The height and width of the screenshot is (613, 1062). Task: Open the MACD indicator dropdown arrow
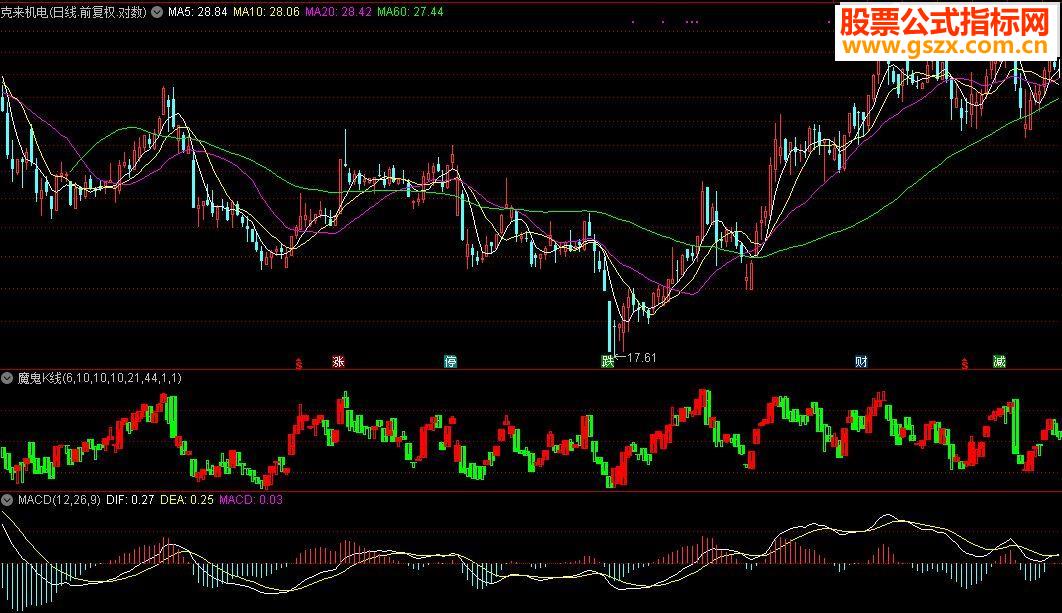(x=7, y=500)
